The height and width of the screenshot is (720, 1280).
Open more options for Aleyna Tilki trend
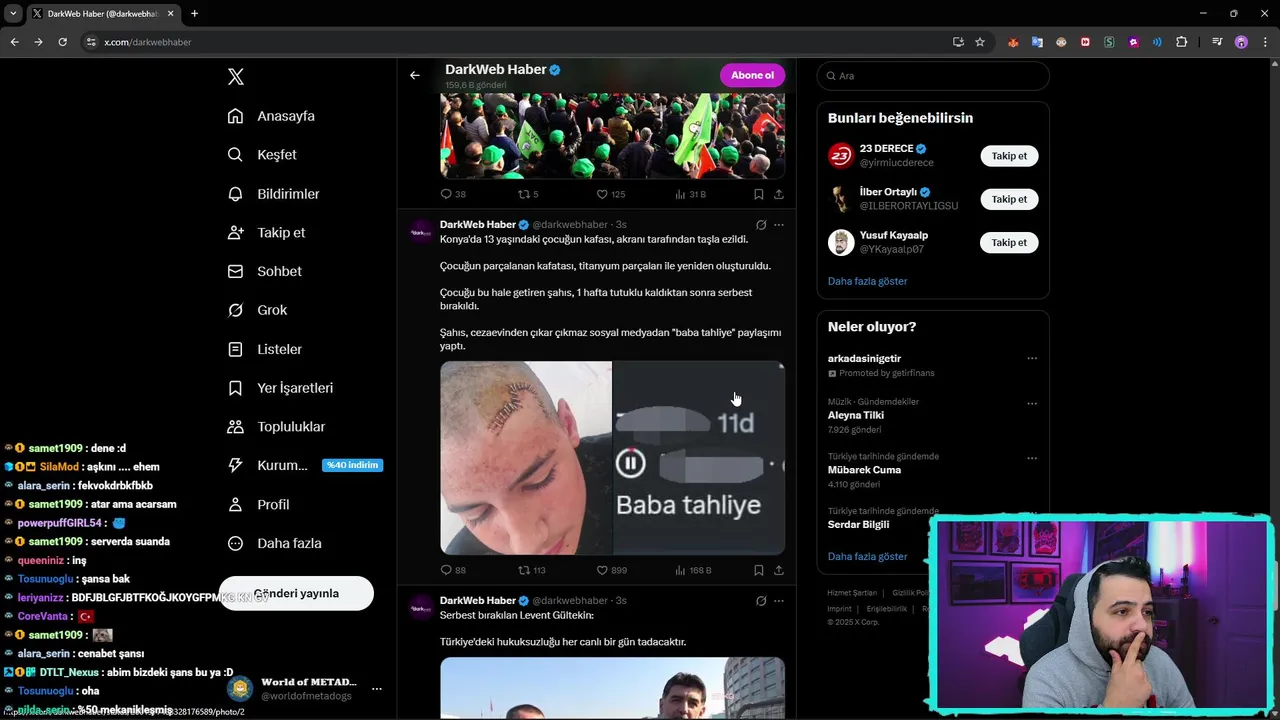pos(1032,403)
